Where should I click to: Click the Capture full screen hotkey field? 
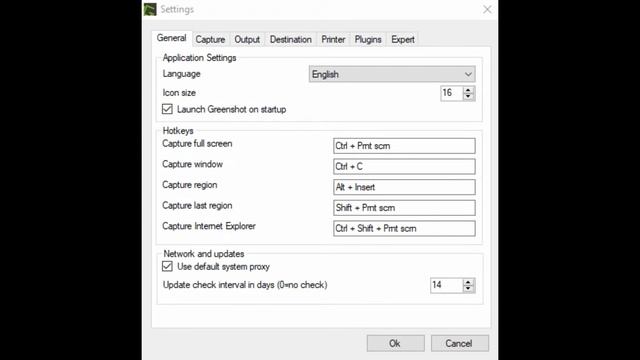(x=404, y=146)
